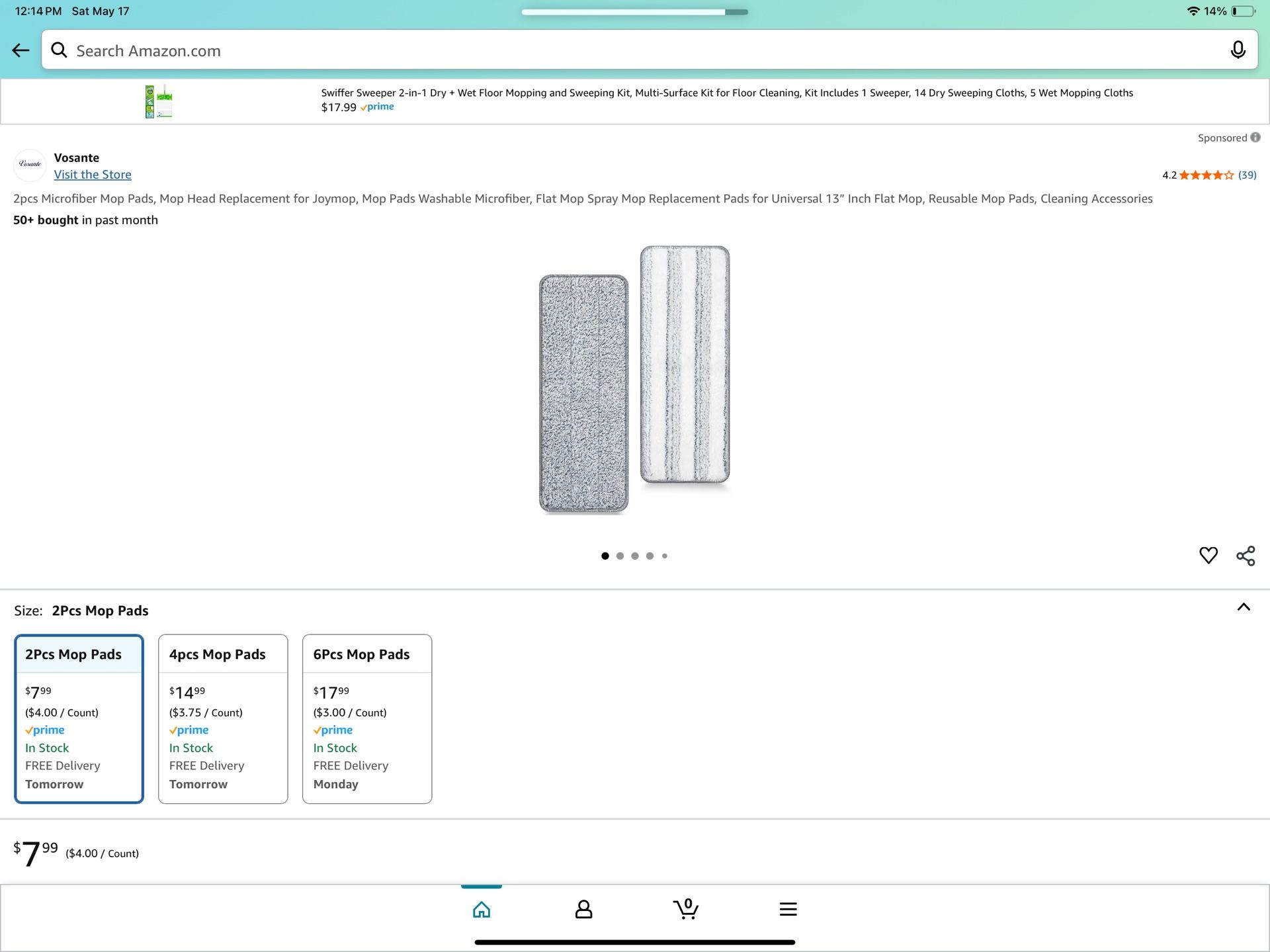Viewport: 1270px width, 952px height.
Task: Visit the Store link
Action: (x=93, y=175)
